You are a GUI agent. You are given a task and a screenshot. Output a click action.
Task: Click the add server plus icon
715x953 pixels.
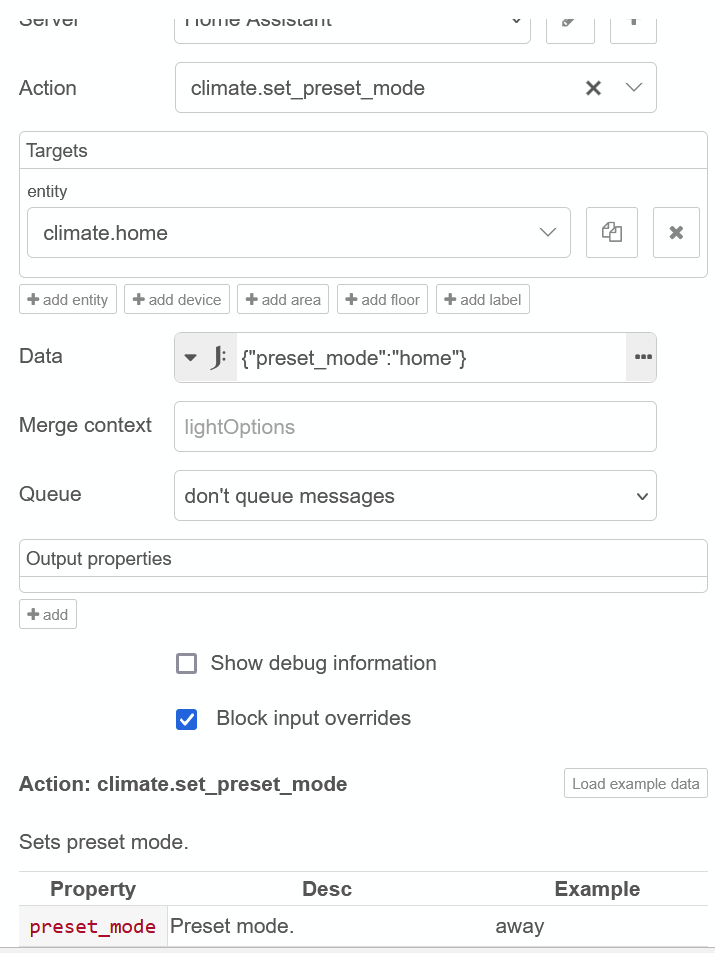632,22
